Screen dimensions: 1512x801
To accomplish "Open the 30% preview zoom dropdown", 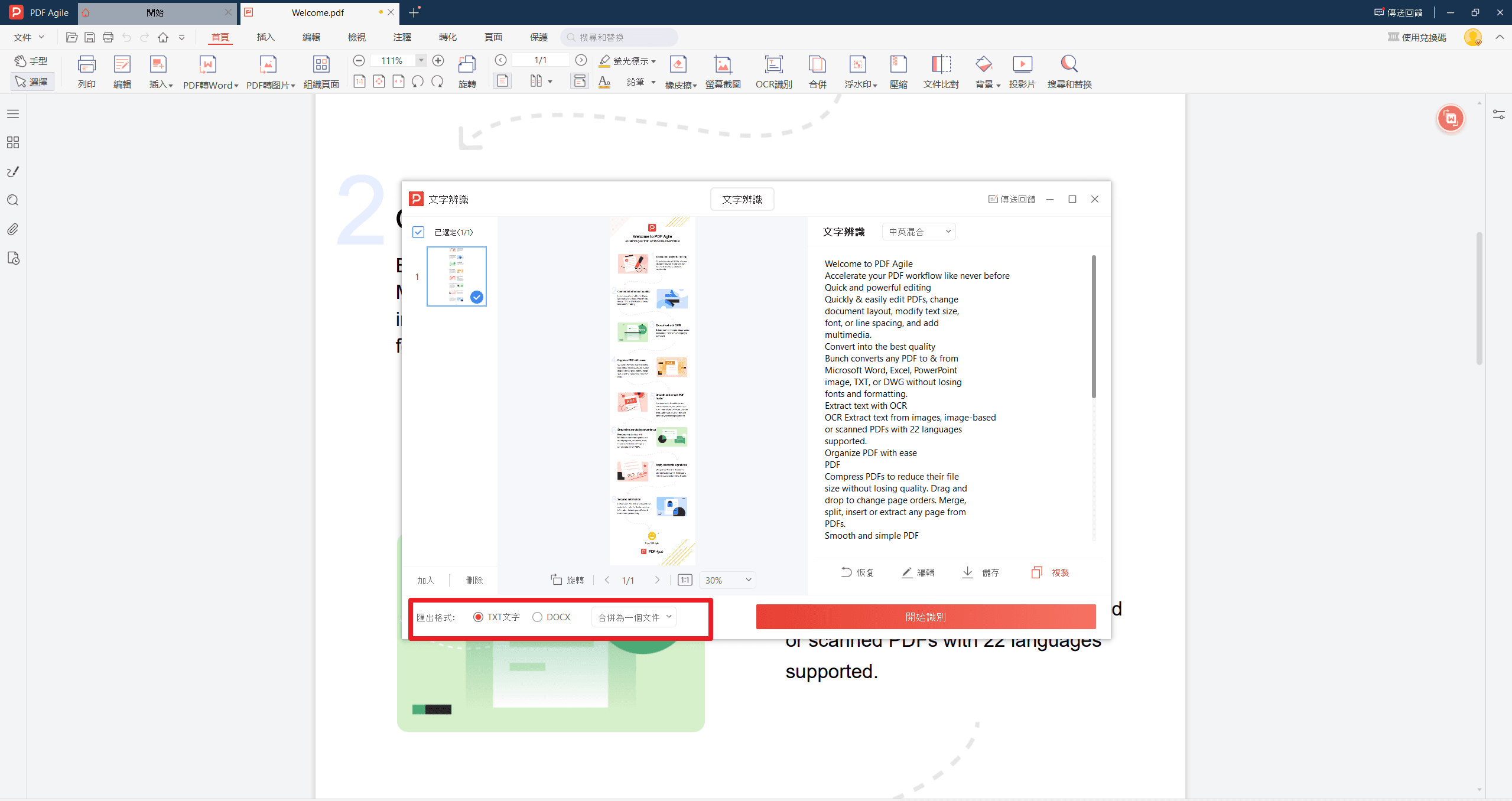I will (727, 580).
